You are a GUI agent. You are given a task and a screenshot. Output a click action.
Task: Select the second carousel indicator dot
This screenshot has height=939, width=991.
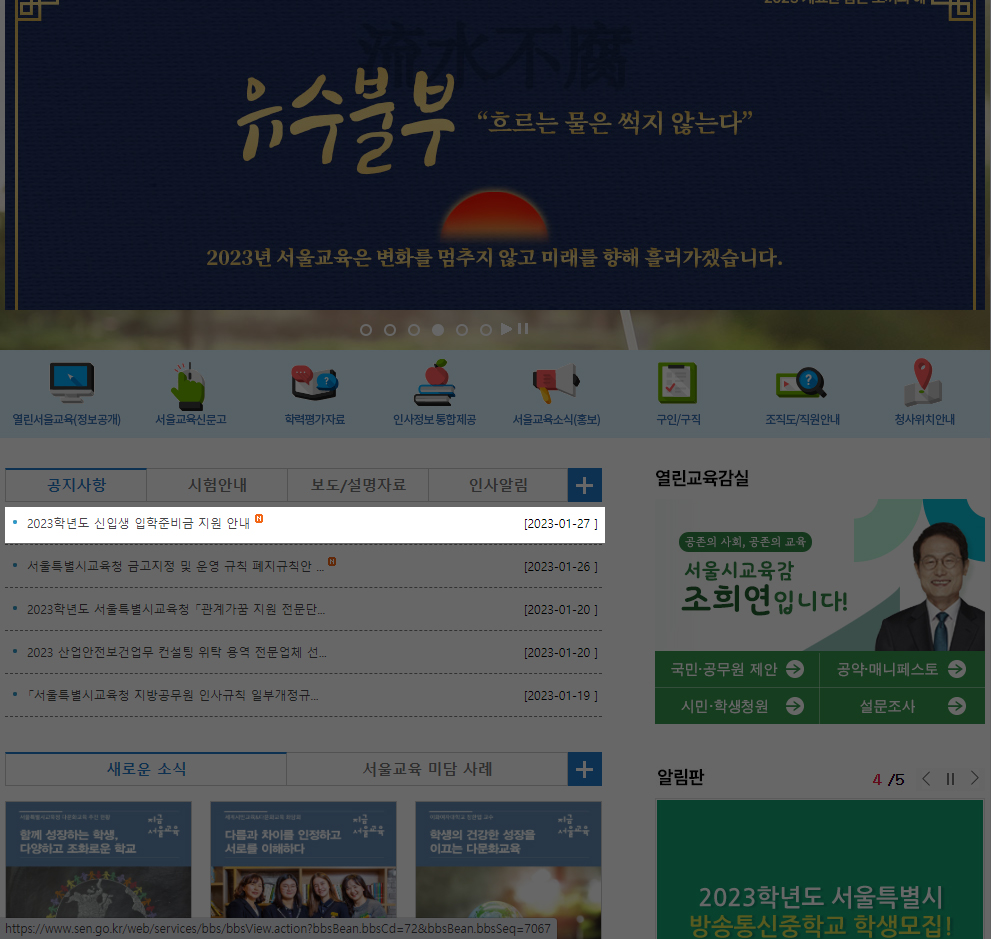click(x=390, y=328)
